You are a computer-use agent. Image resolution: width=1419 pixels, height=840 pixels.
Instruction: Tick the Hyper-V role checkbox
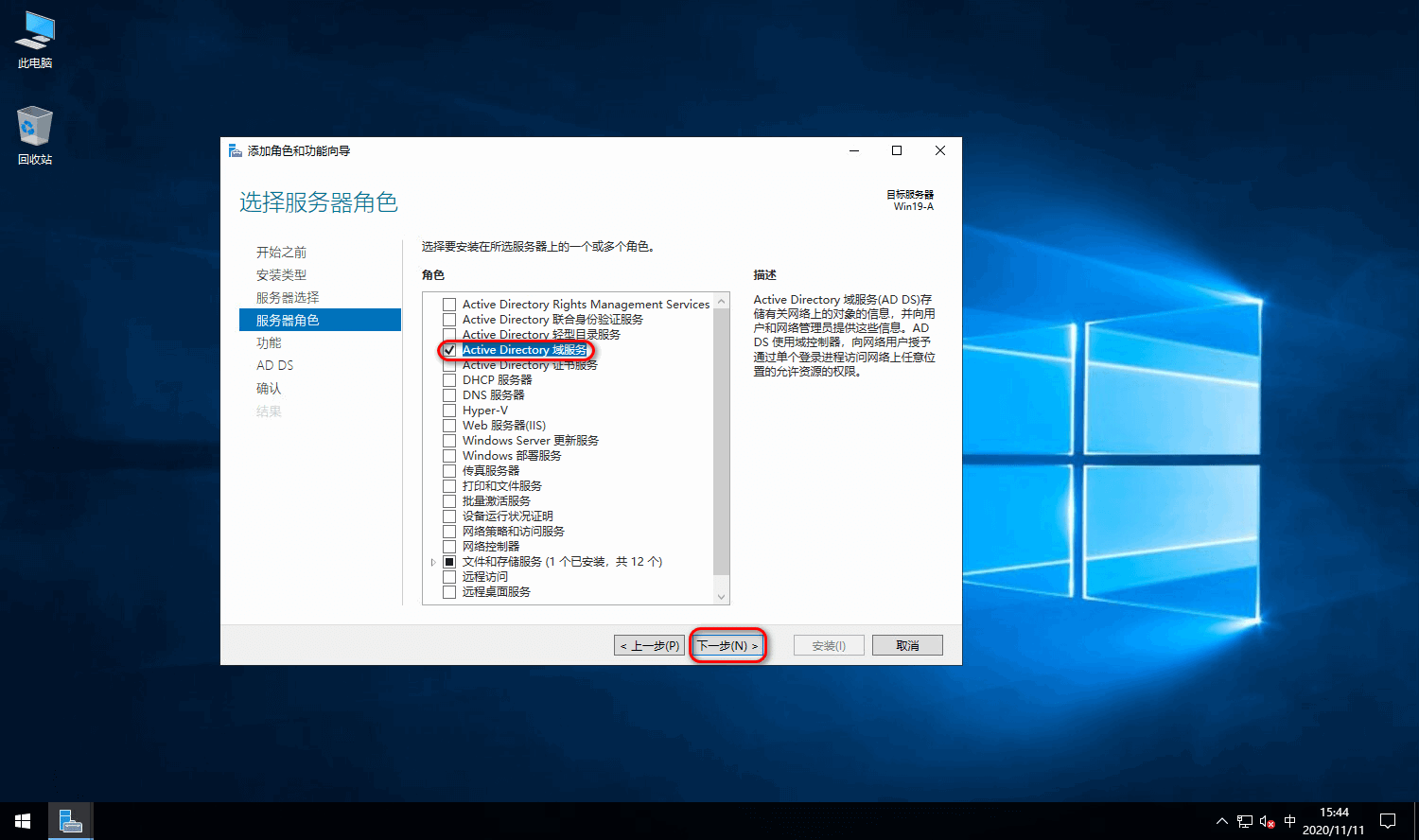tap(449, 411)
